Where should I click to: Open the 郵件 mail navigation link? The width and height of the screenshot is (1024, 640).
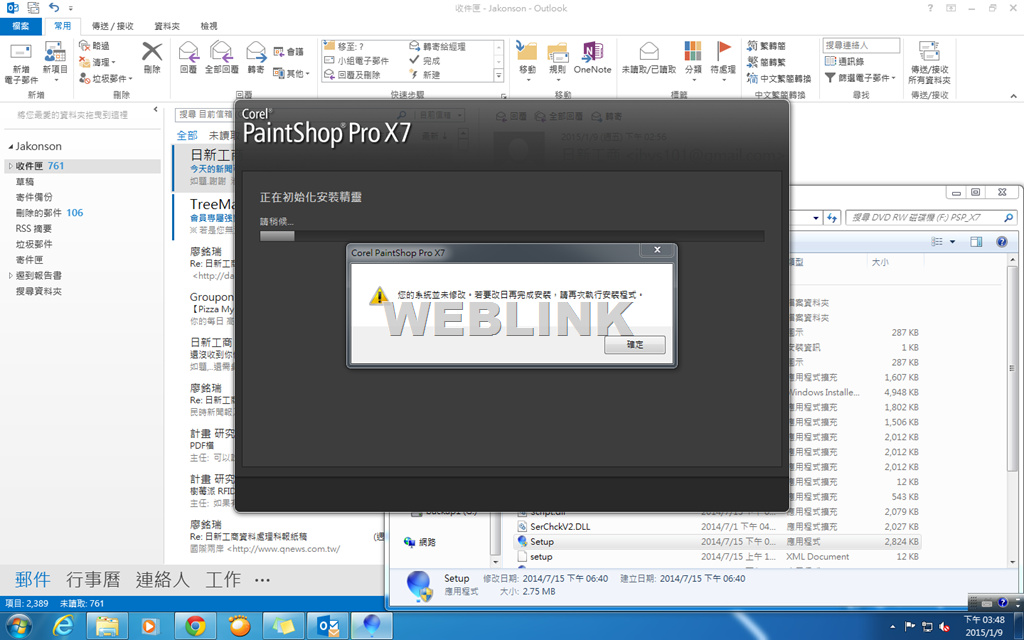pos(33,579)
